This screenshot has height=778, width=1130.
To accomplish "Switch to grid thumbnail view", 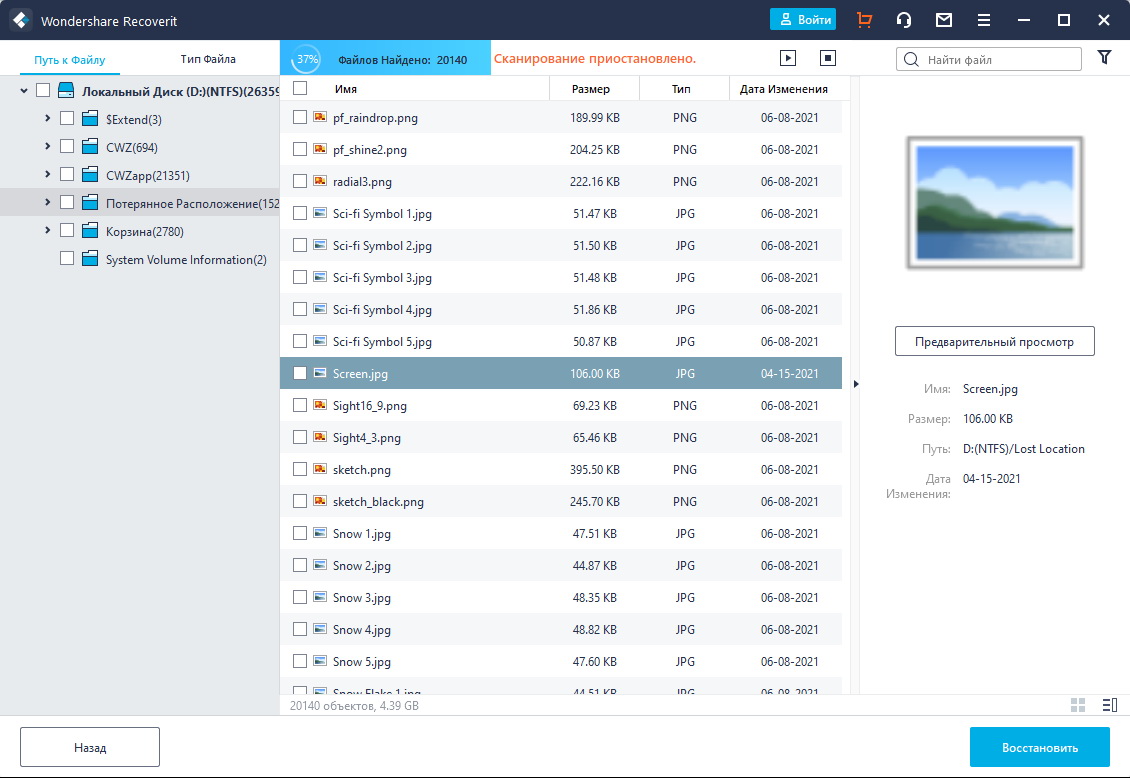I will point(1078,705).
